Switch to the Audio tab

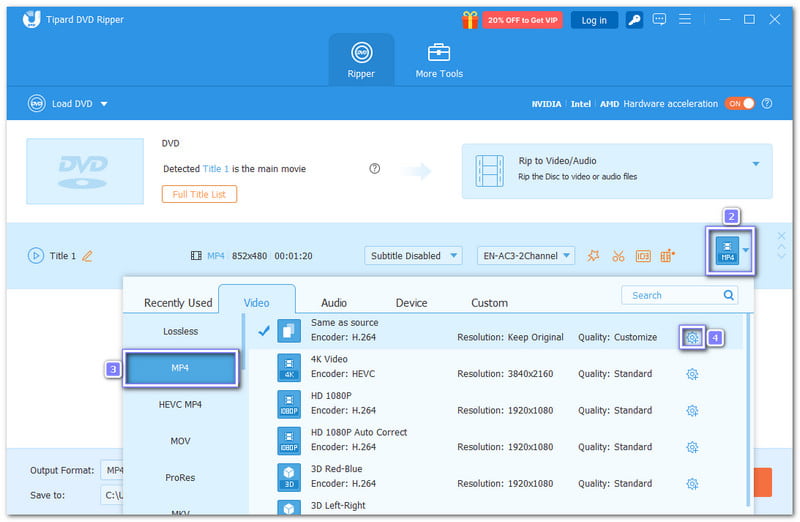(x=334, y=303)
